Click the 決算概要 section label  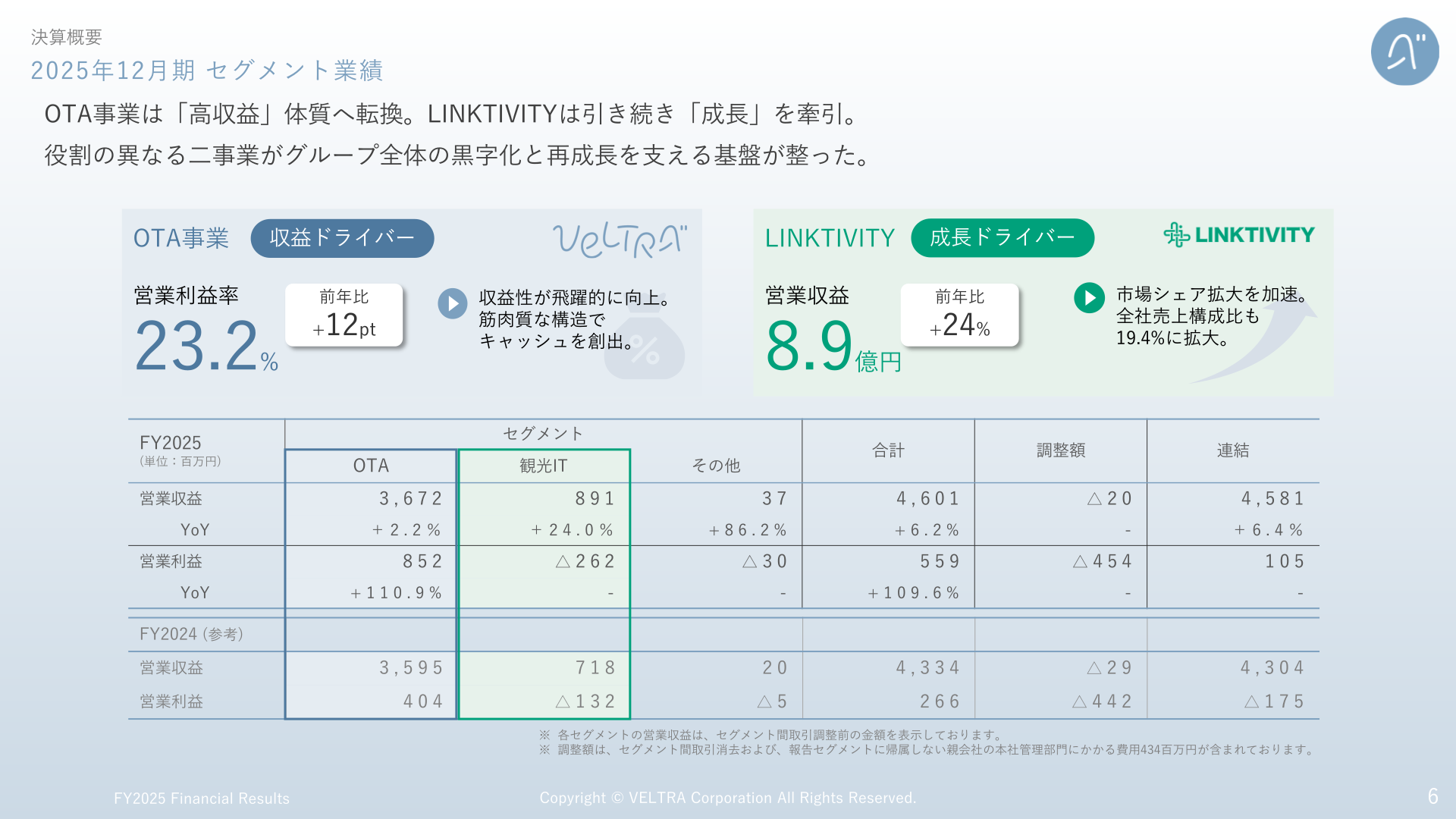[67, 36]
